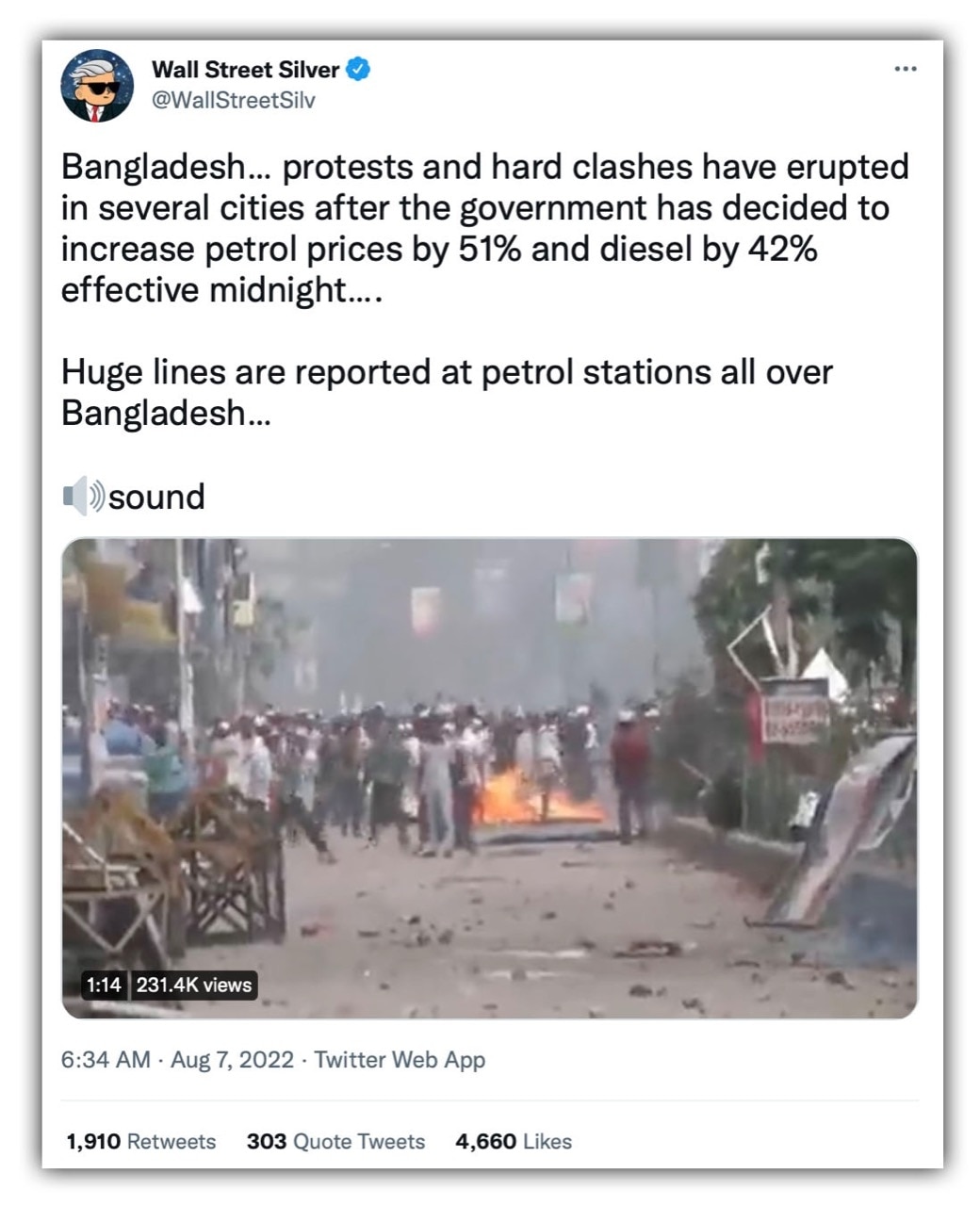
Task: Open the 6:34 AM Aug 7, 2022 timestamp
Action: click(177, 1060)
